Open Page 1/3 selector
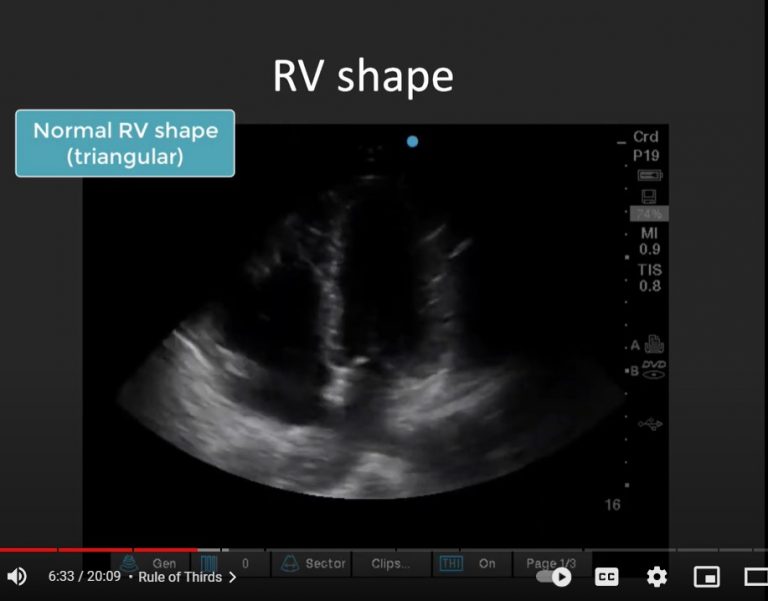 550,564
